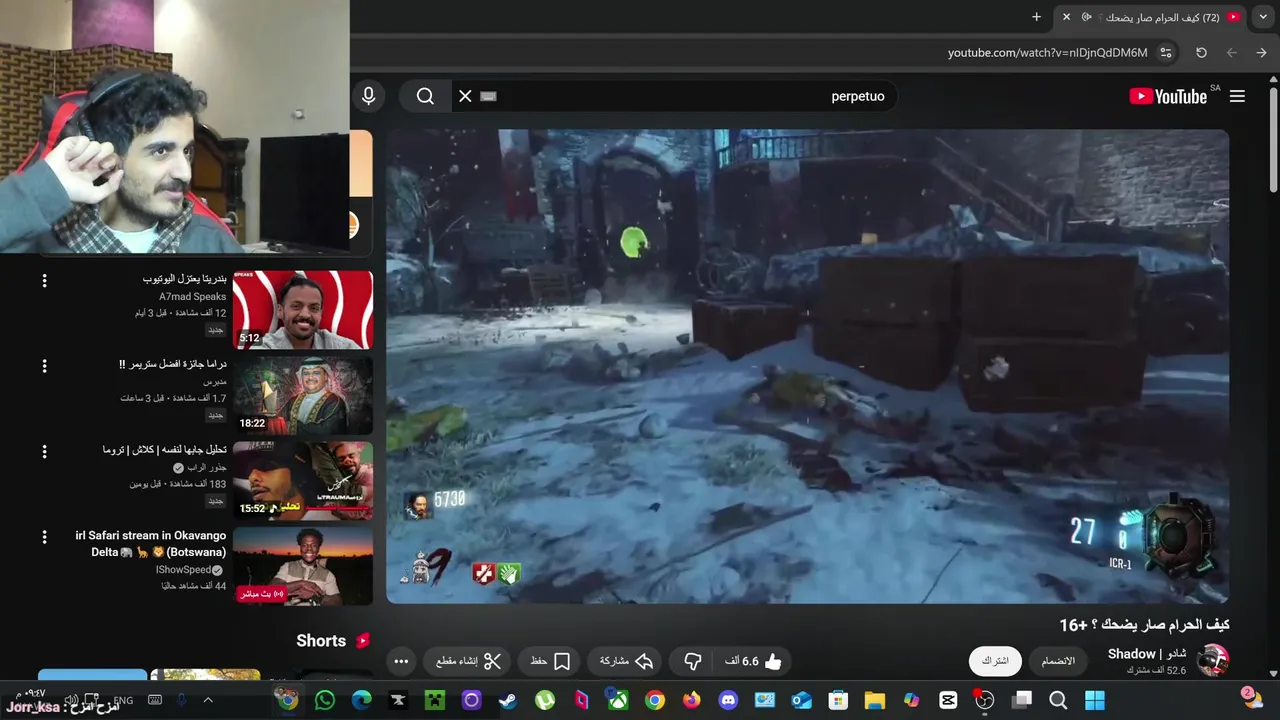
Task: Navigate back in browser history
Action: coord(1261,53)
